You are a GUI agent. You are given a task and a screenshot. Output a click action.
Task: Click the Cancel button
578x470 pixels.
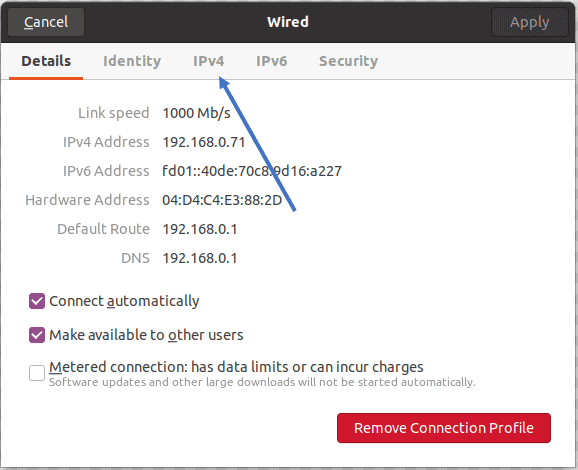pos(46,22)
